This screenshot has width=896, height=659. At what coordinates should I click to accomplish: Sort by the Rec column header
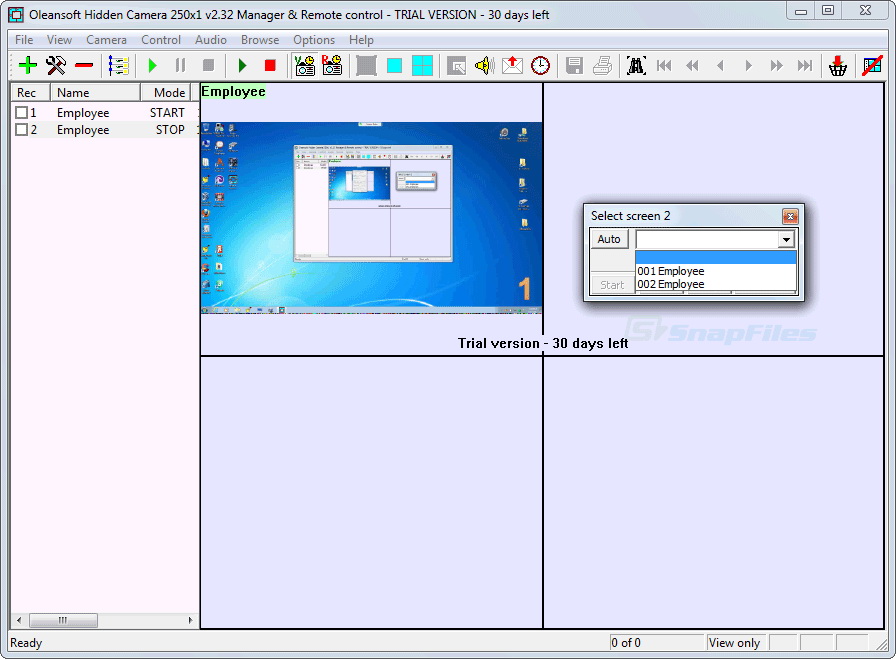click(x=30, y=93)
